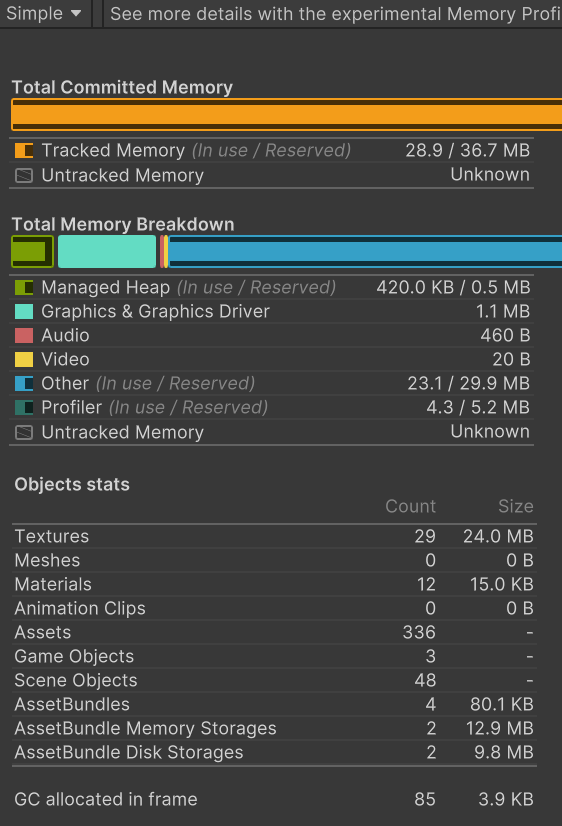This screenshot has width=562, height=826.
Task: Select the GC allocated in frame row
Action: pos(274,799)
